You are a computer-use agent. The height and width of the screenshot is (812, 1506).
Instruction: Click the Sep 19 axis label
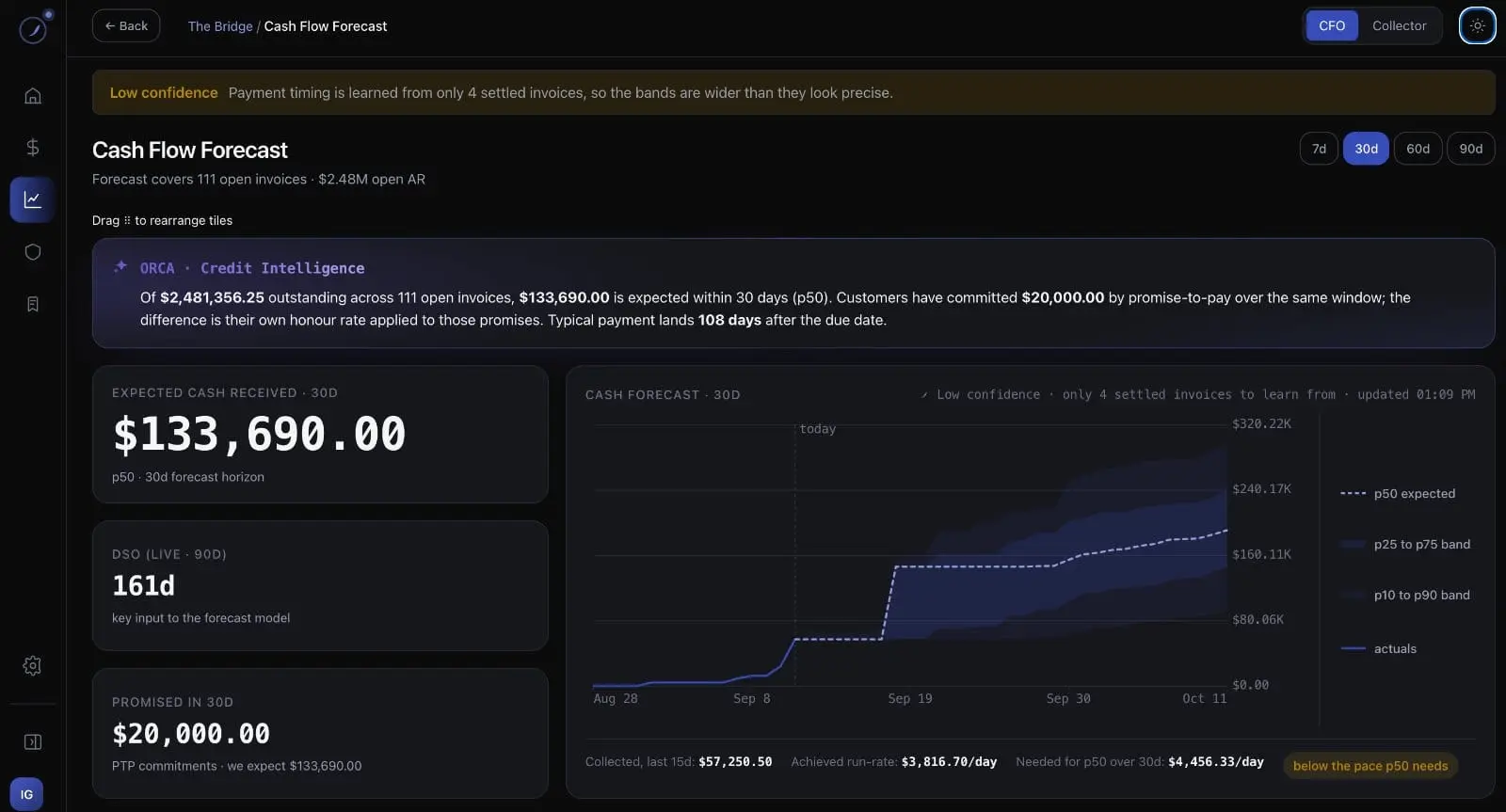910,698
